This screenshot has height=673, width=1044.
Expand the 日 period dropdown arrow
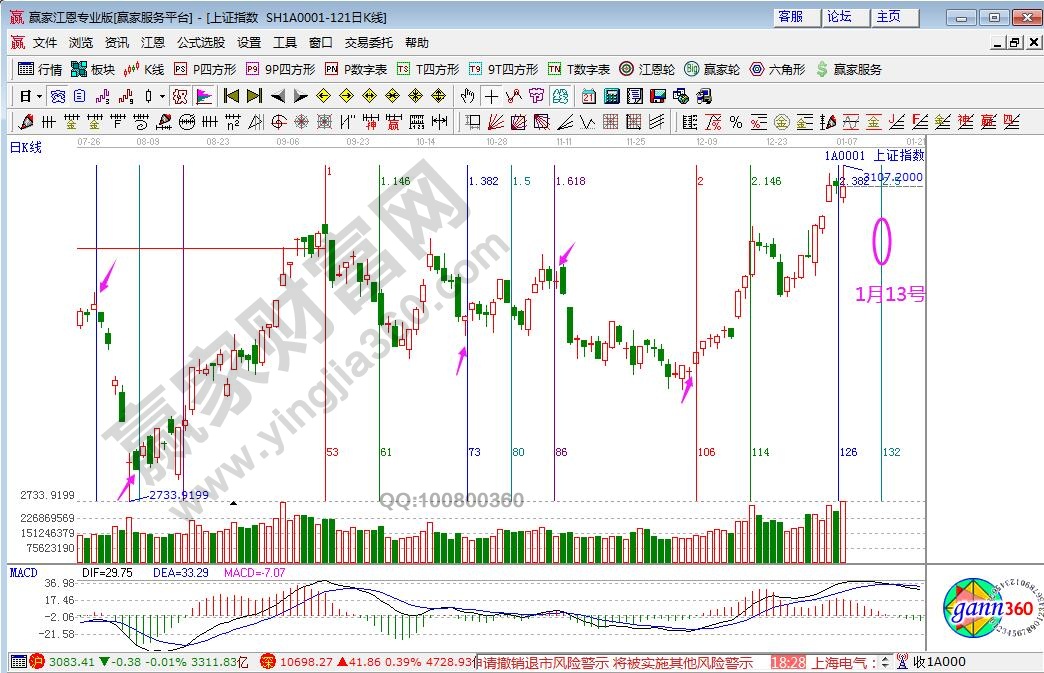coord(39,96)
